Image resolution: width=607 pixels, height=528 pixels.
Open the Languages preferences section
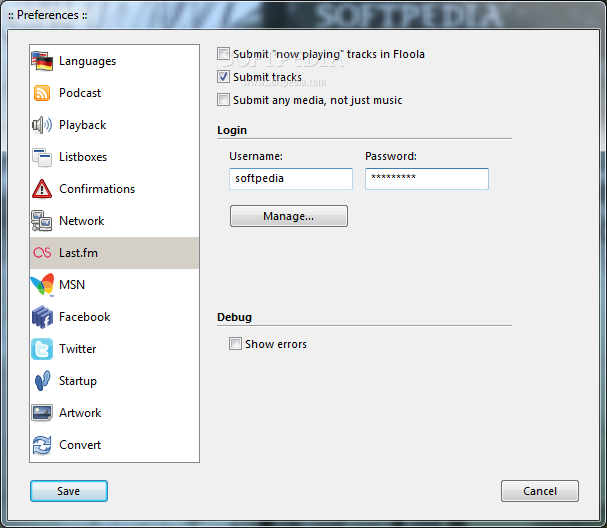[115, 61]
